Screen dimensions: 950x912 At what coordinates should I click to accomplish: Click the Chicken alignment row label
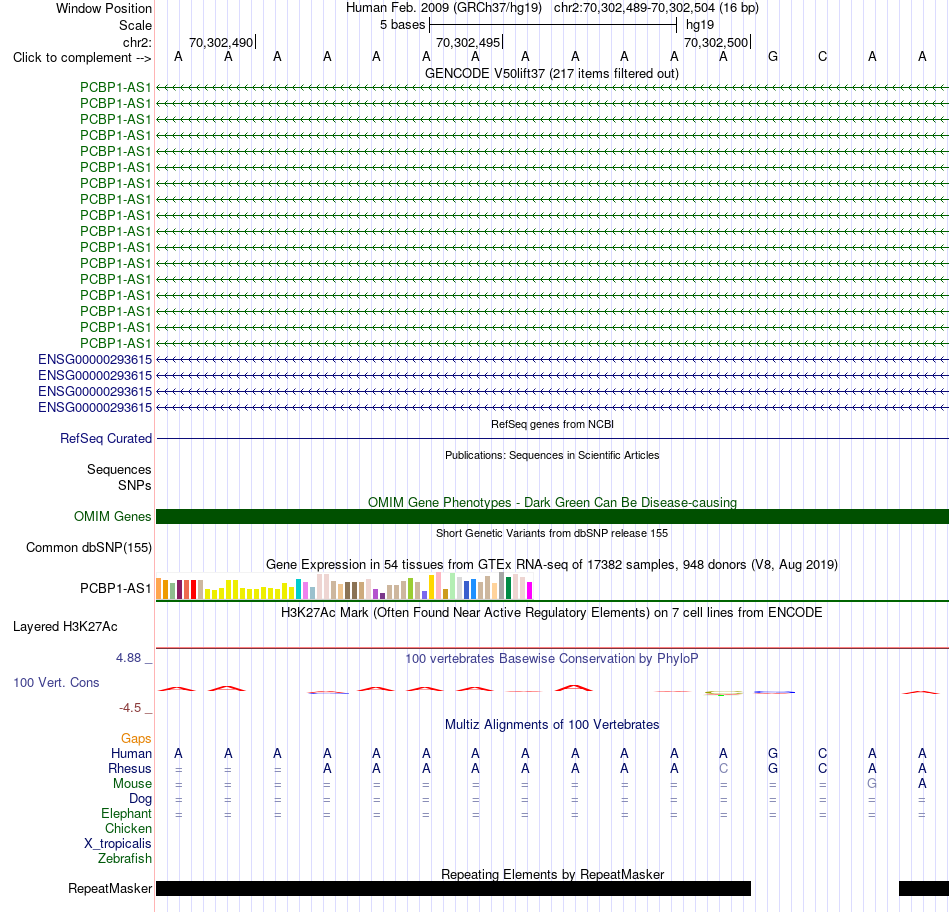(x=128, y=828)
